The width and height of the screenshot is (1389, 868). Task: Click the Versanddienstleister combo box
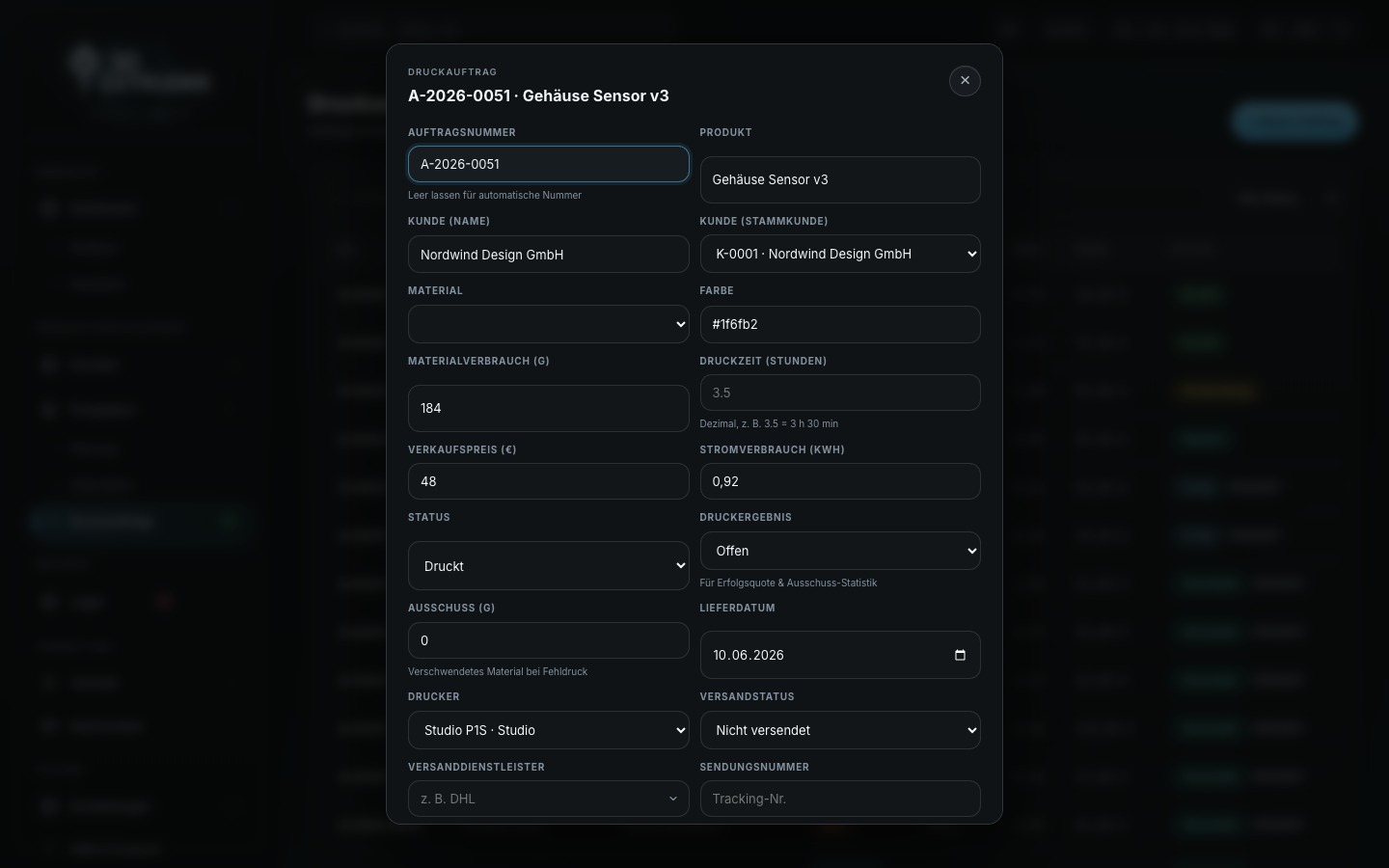tap(548, 799)
